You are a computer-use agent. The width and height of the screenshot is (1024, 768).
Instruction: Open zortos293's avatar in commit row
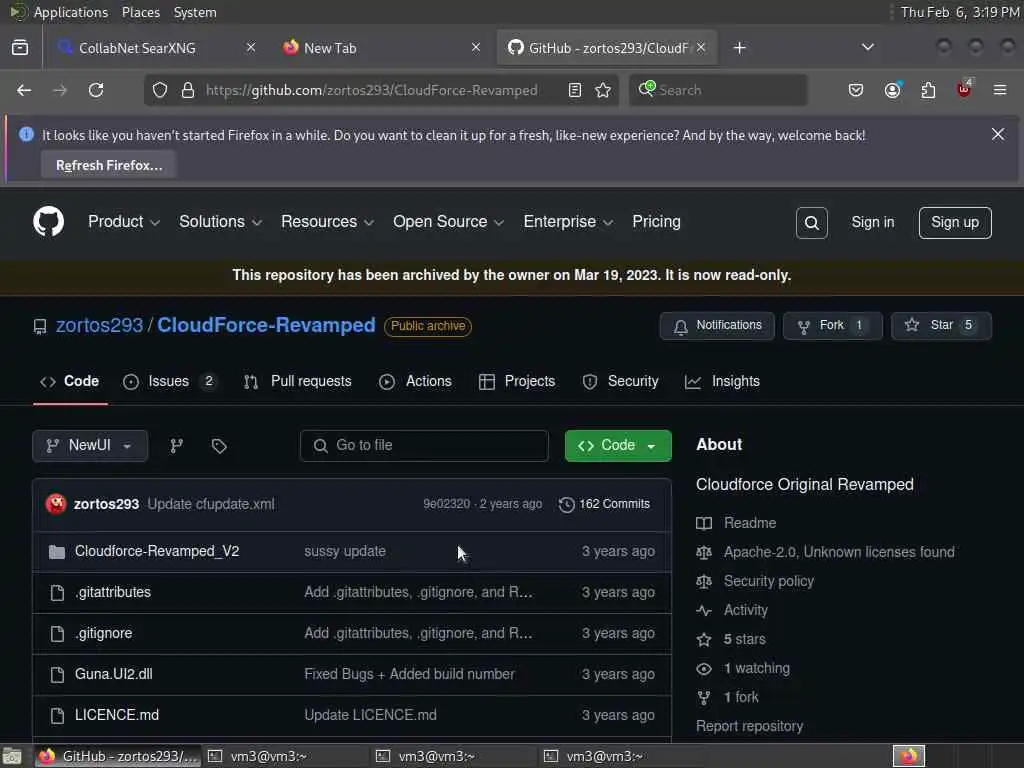click(x=56, y=504)
